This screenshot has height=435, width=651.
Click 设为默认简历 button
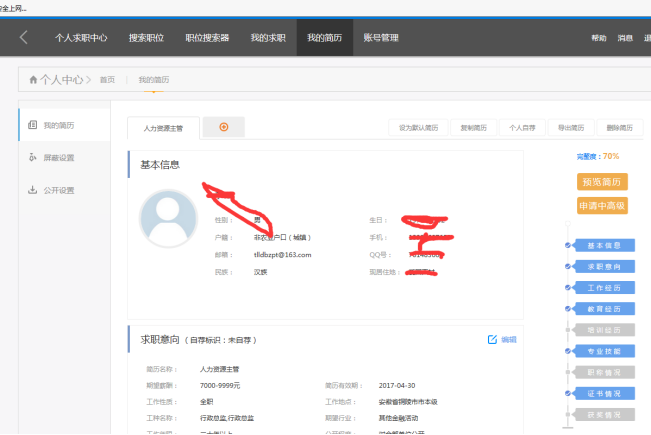tap(418, 128)
